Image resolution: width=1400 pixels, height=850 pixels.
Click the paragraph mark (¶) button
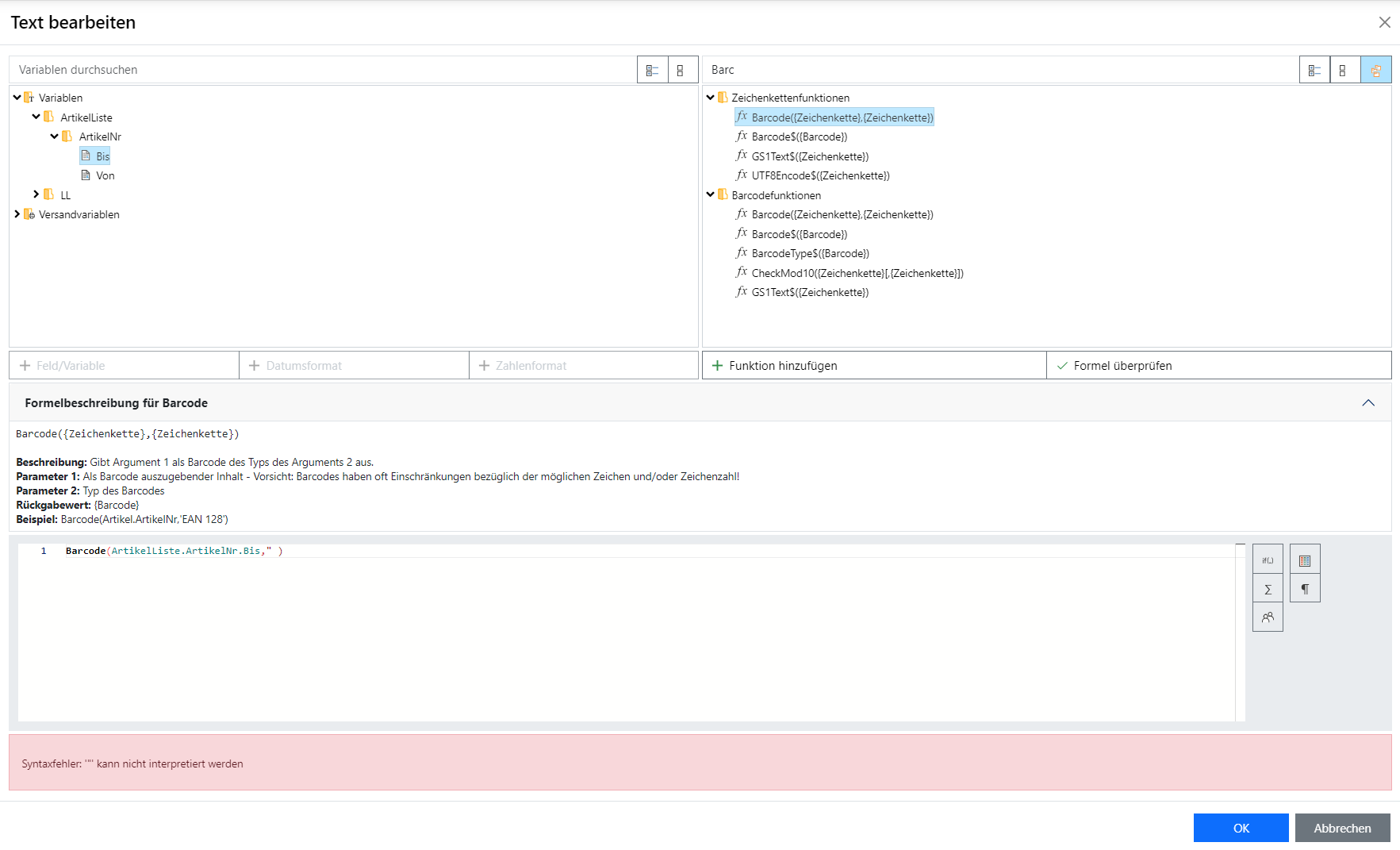(x=1305, y=589)
